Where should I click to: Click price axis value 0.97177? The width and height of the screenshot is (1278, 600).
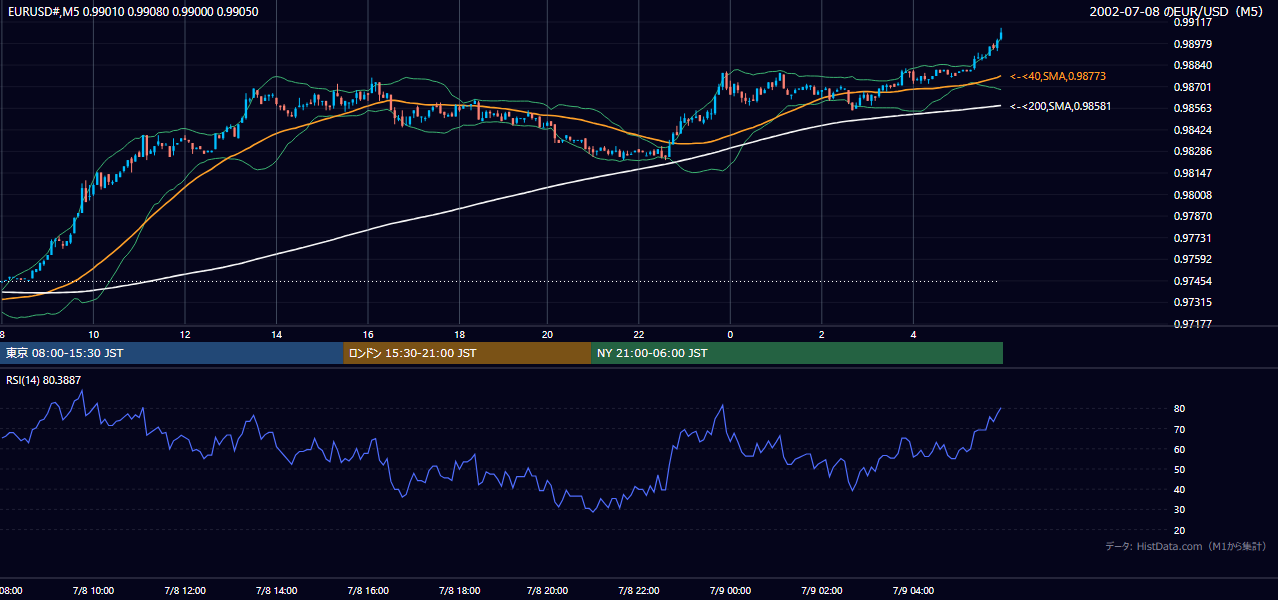(x=1193, y=324)
